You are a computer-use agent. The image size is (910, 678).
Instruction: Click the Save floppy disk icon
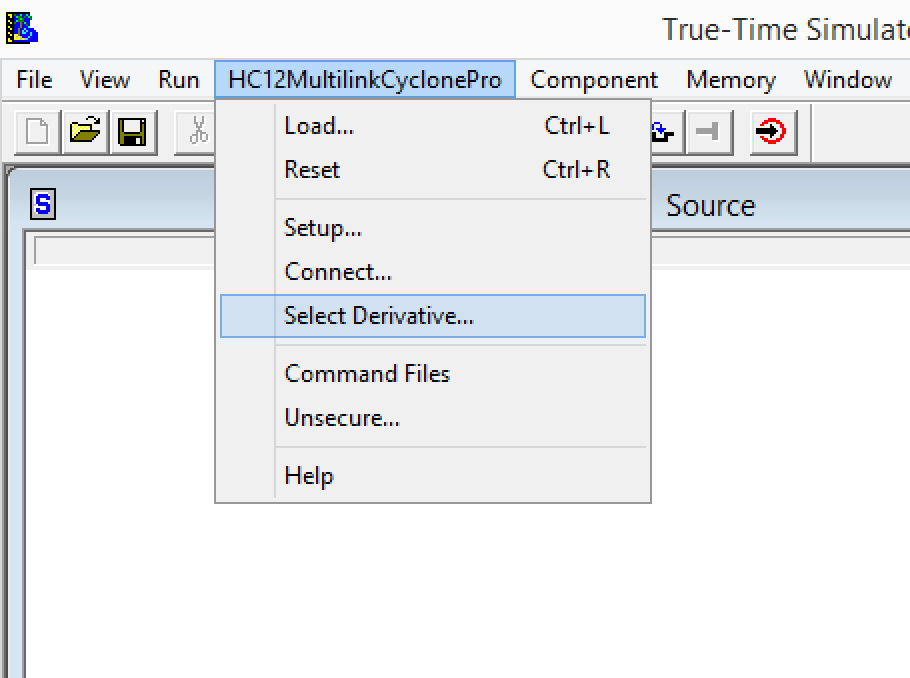[132, 132]
